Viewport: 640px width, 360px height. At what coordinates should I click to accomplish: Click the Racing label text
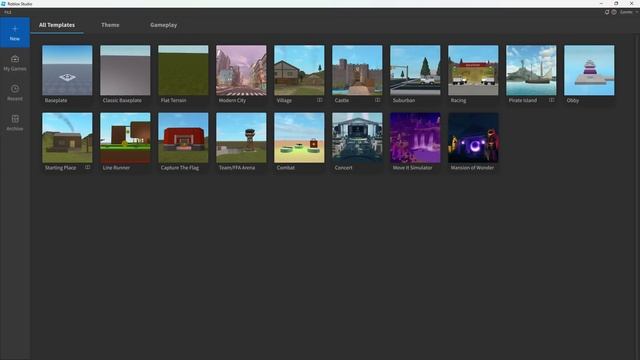(458, 100)
